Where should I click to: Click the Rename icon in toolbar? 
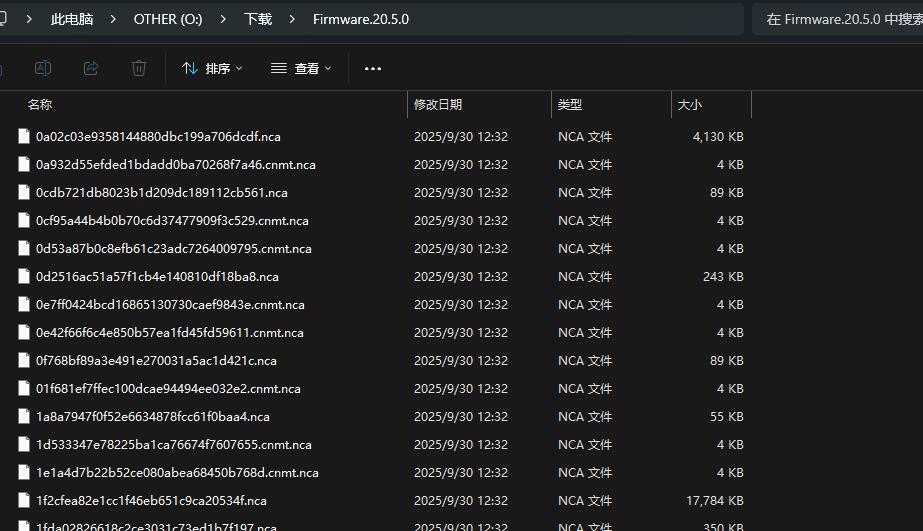point(43,68)
